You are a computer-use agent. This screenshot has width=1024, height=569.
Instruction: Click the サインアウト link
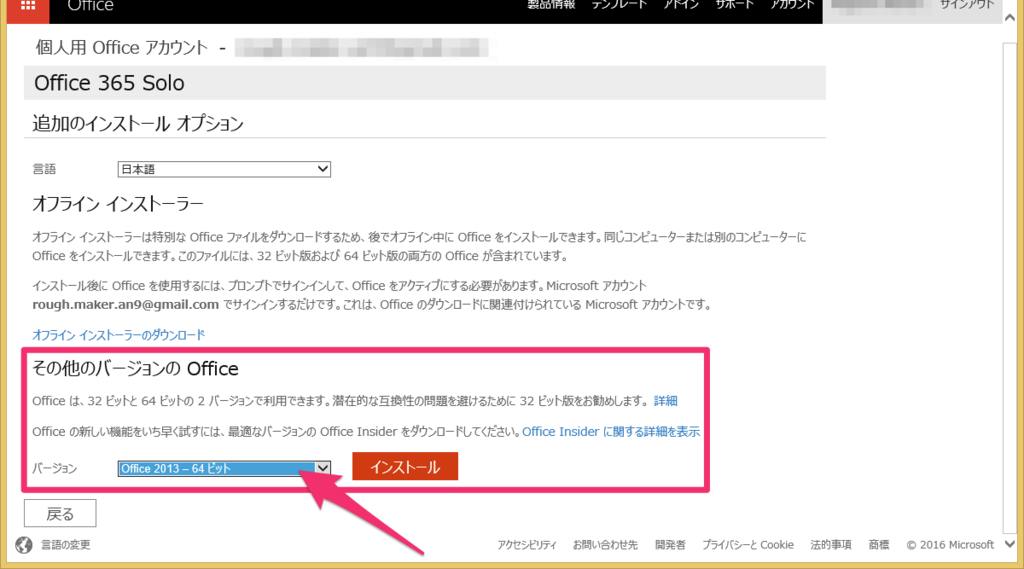pos(967,5)
